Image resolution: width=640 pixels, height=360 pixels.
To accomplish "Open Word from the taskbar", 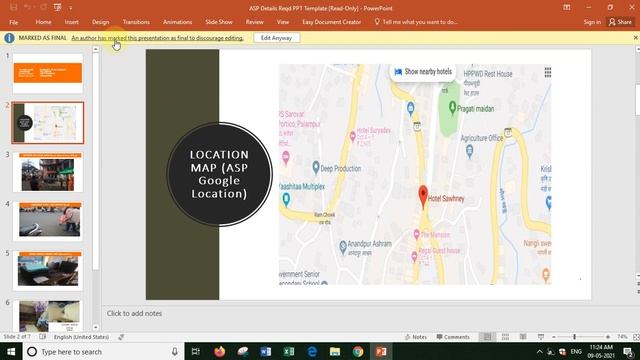I will click(266, 351).
